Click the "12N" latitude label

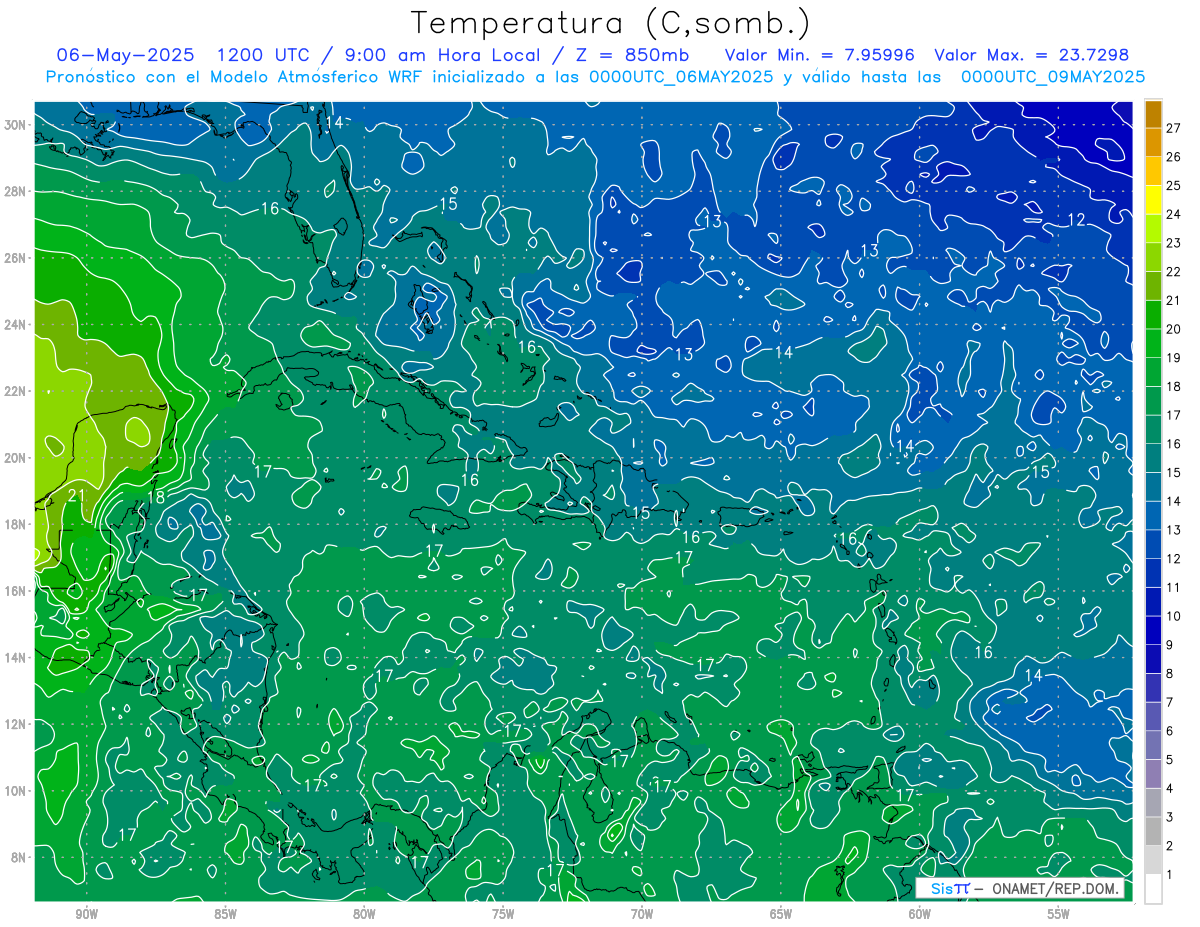pos(15,724)
